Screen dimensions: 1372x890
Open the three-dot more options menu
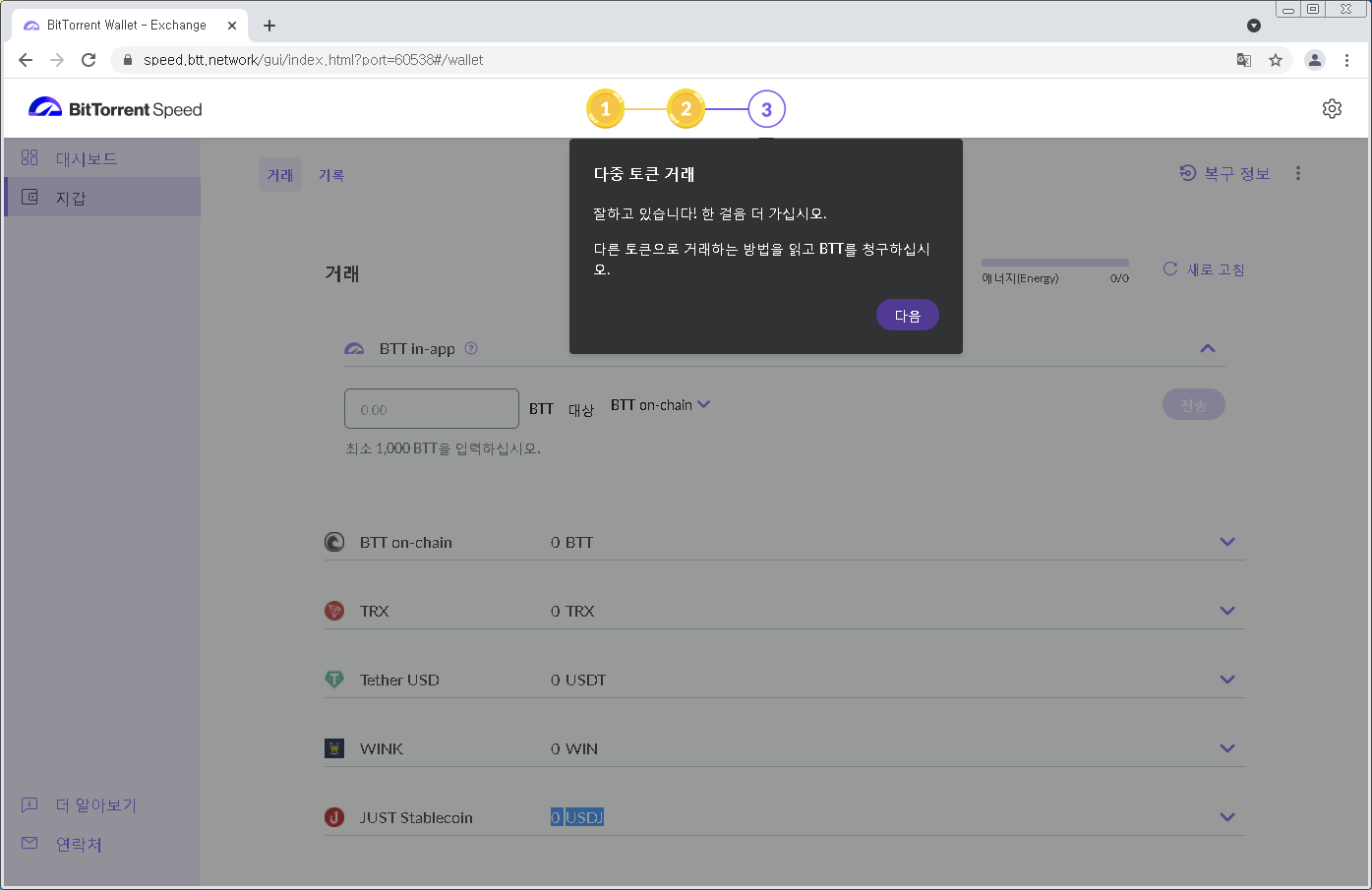point(1298,173)
